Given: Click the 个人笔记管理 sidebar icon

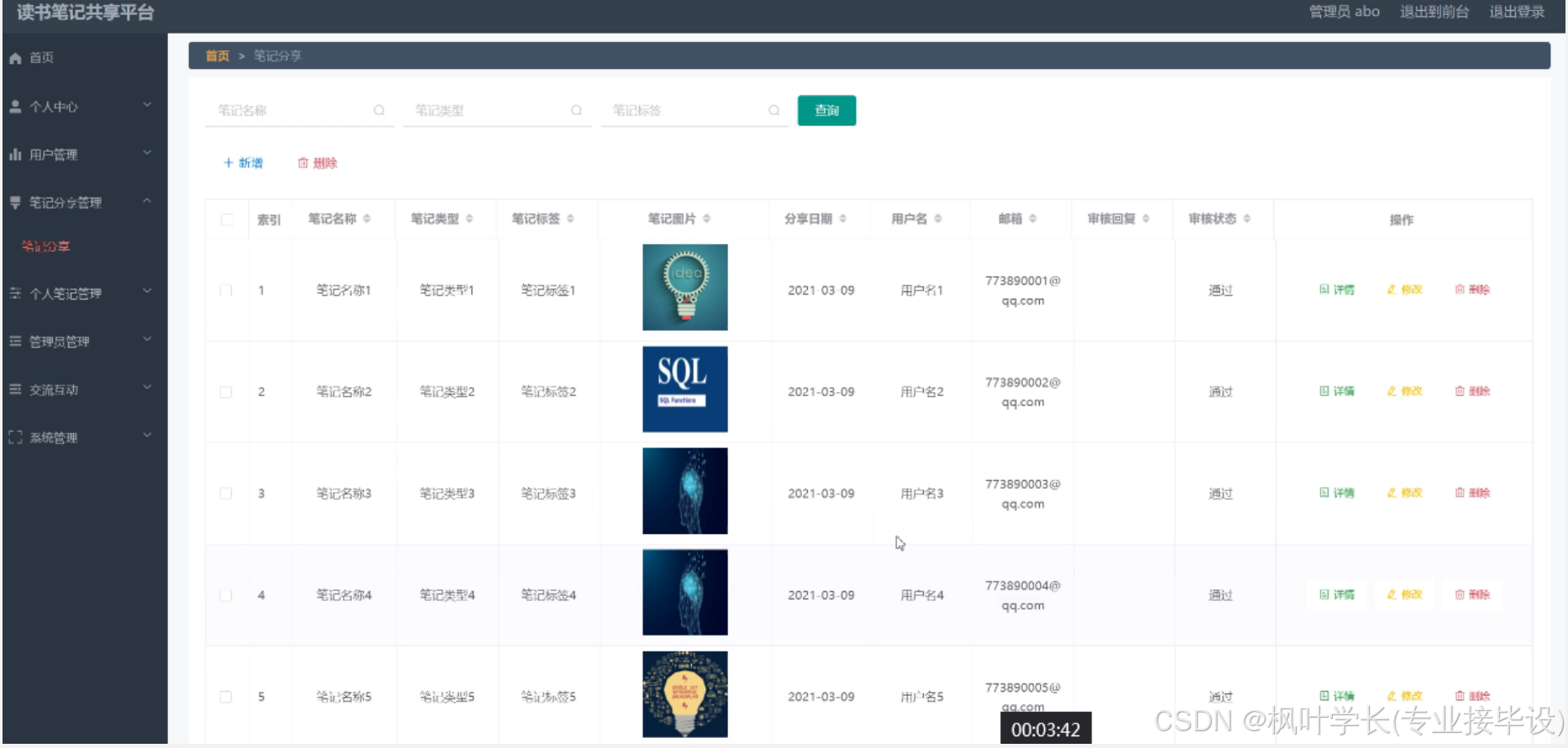Looking at the screenshot, I should pos(15,293).
